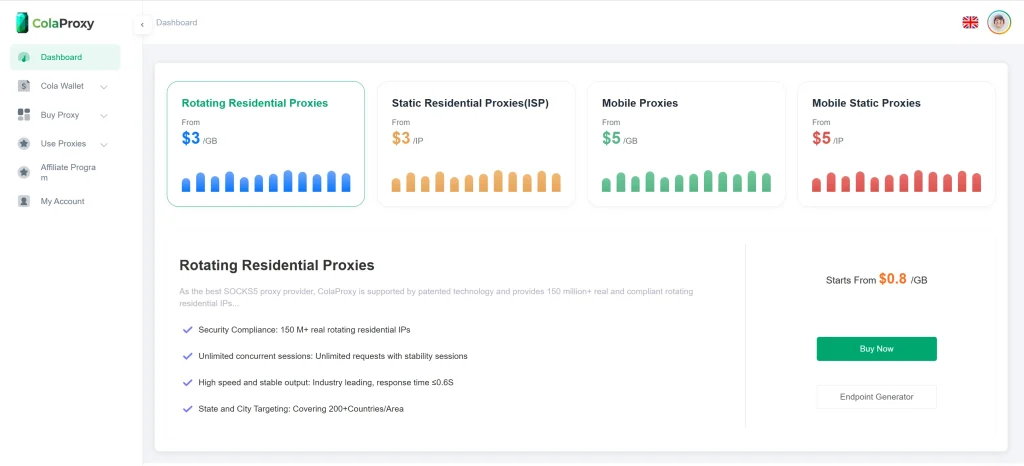Click the checkmark beside Security Compliance
The width and height of the screenshot is (1024, 466).
pyautogui.click(x=187, y=330)
